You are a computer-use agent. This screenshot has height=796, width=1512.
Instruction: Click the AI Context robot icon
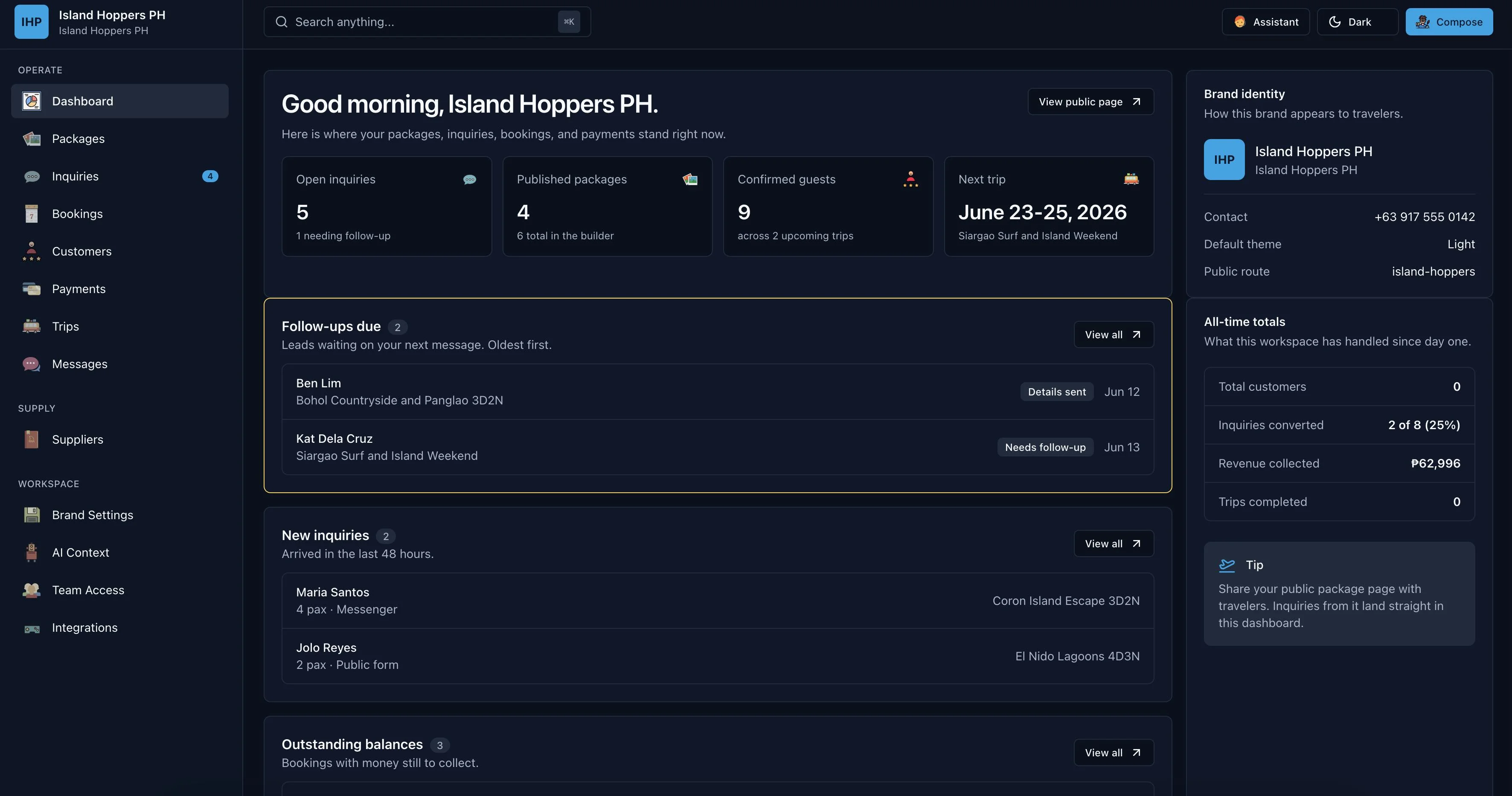[x=32, y=552]
